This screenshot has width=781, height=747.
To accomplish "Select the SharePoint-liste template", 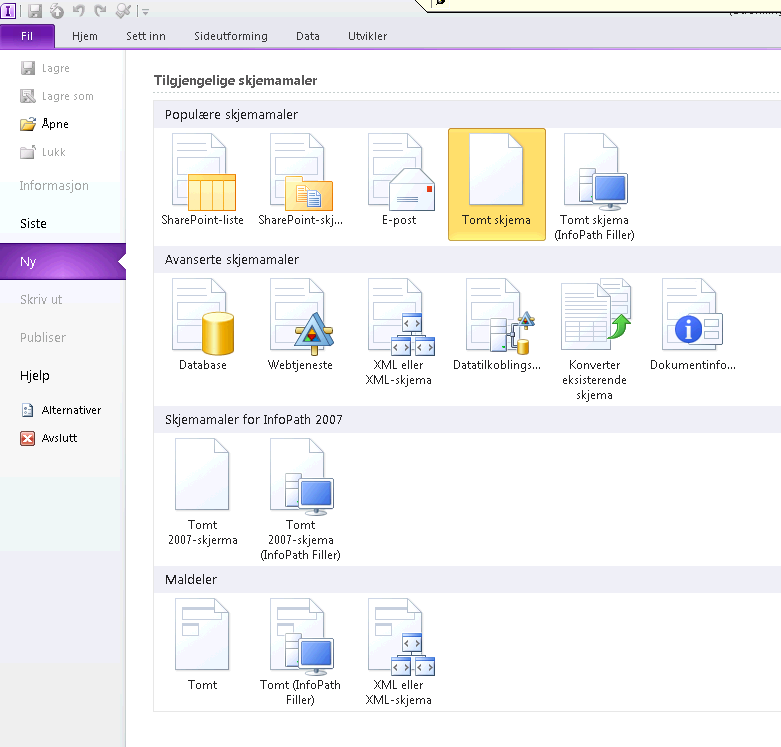I will 203,180.
